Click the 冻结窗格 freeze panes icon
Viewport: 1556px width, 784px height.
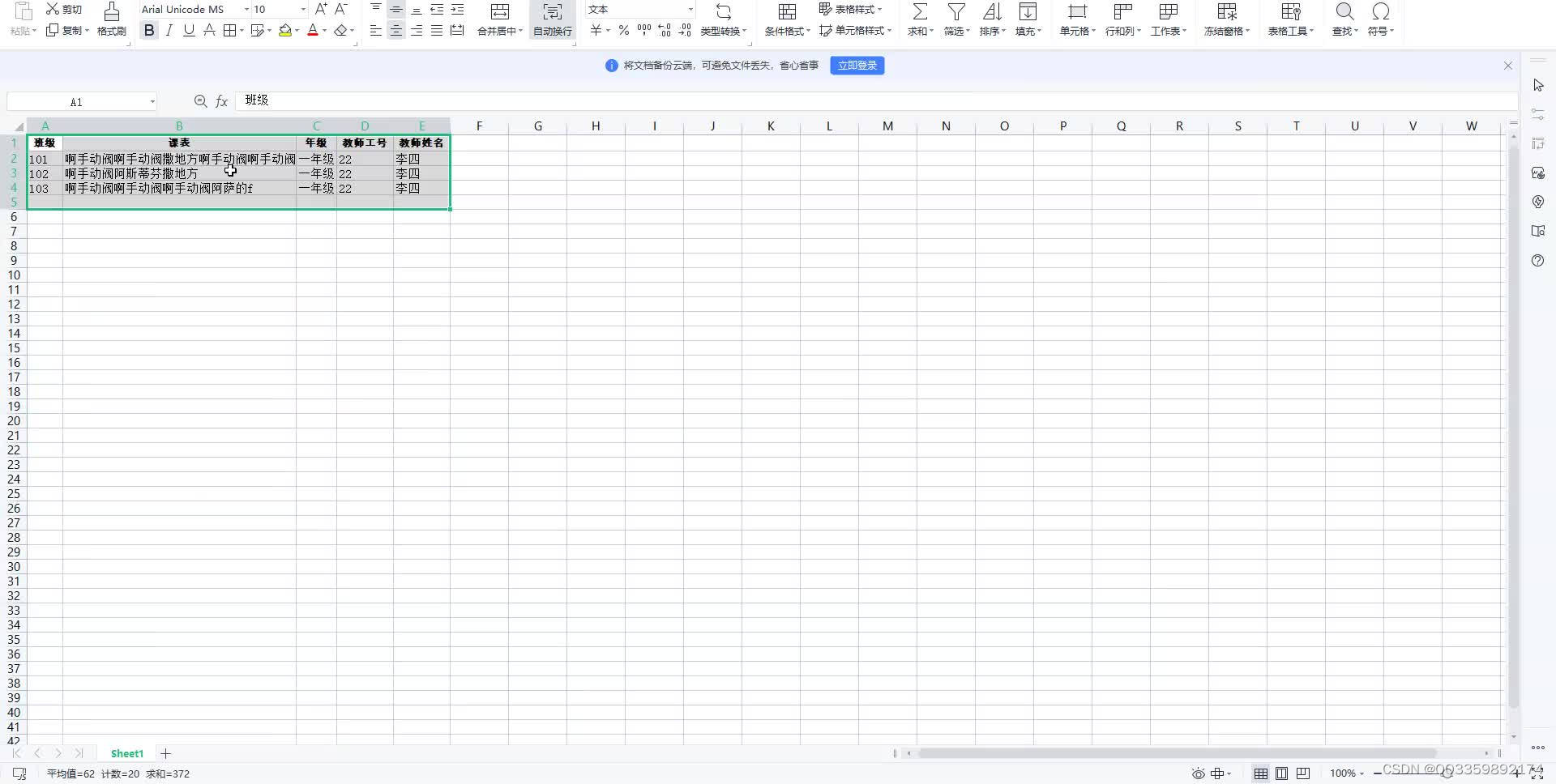coord(1227,11)
